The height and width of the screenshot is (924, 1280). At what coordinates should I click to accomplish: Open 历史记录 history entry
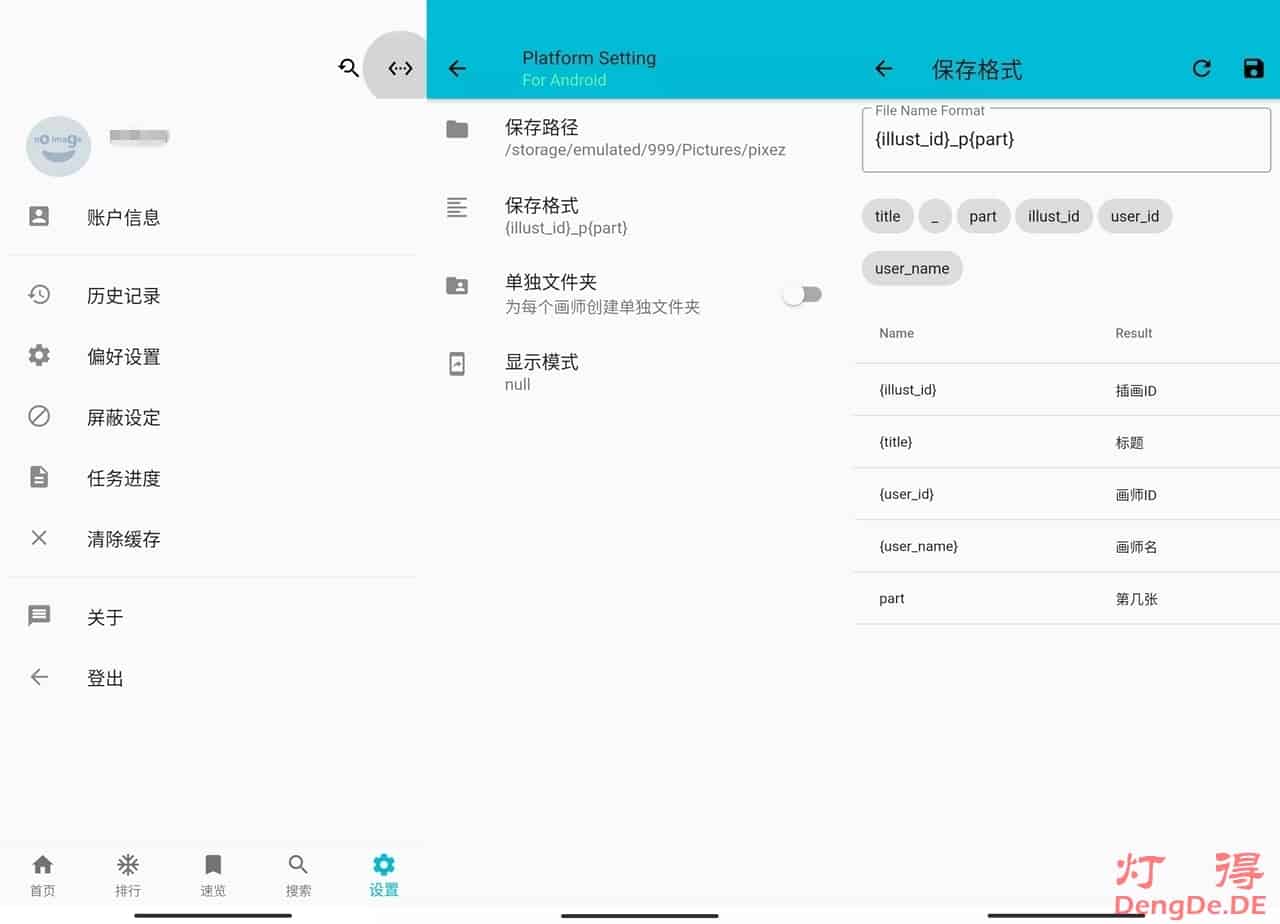pyautogui.click(x=123, y=296)
